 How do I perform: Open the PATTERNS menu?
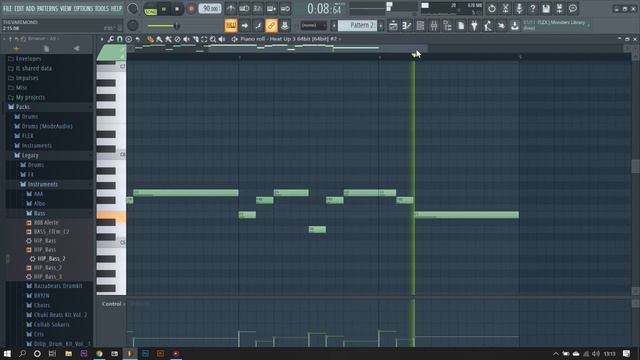tap(47, 9)
